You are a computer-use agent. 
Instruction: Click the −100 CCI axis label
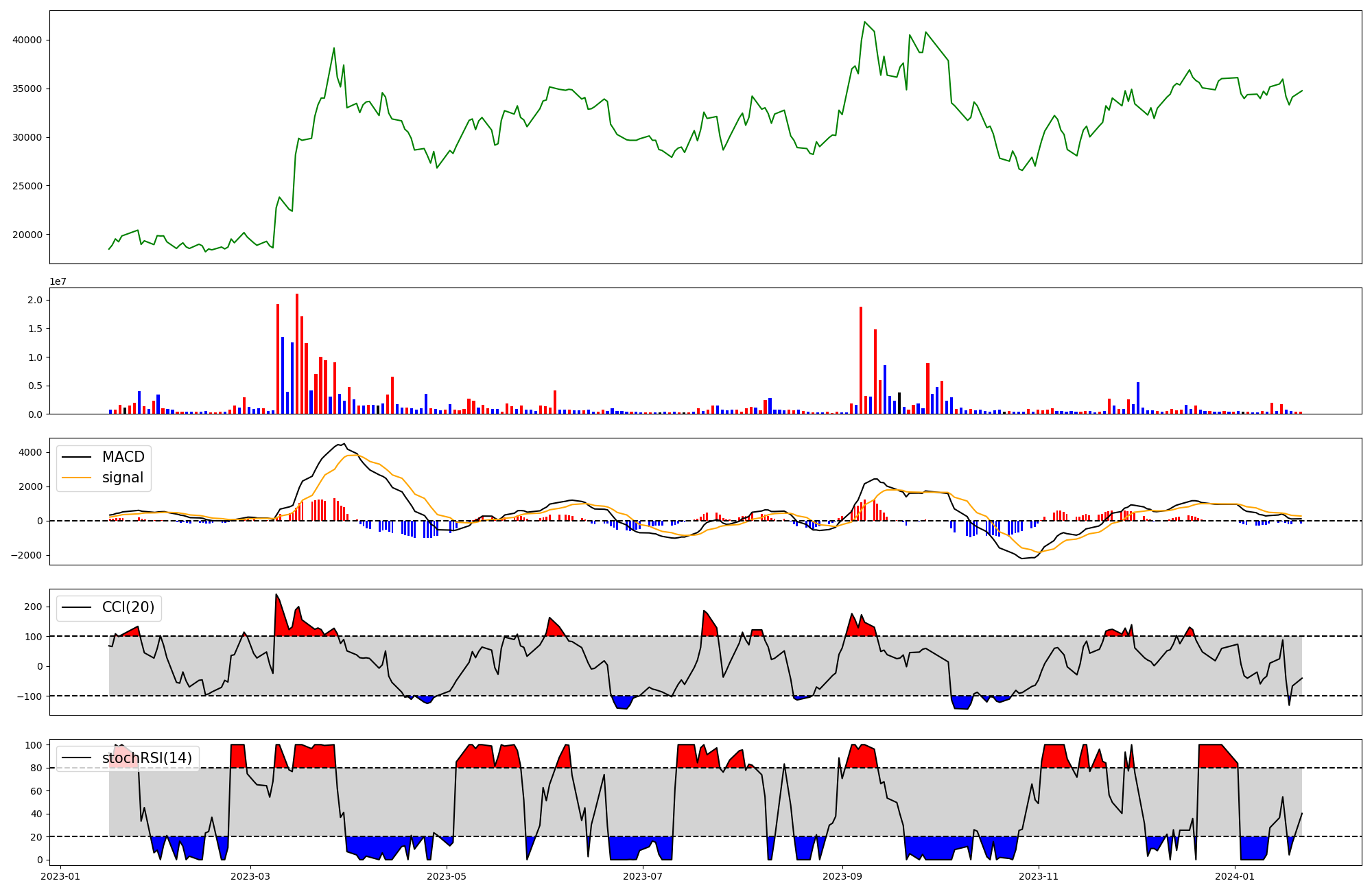click(x=29, y=696)
